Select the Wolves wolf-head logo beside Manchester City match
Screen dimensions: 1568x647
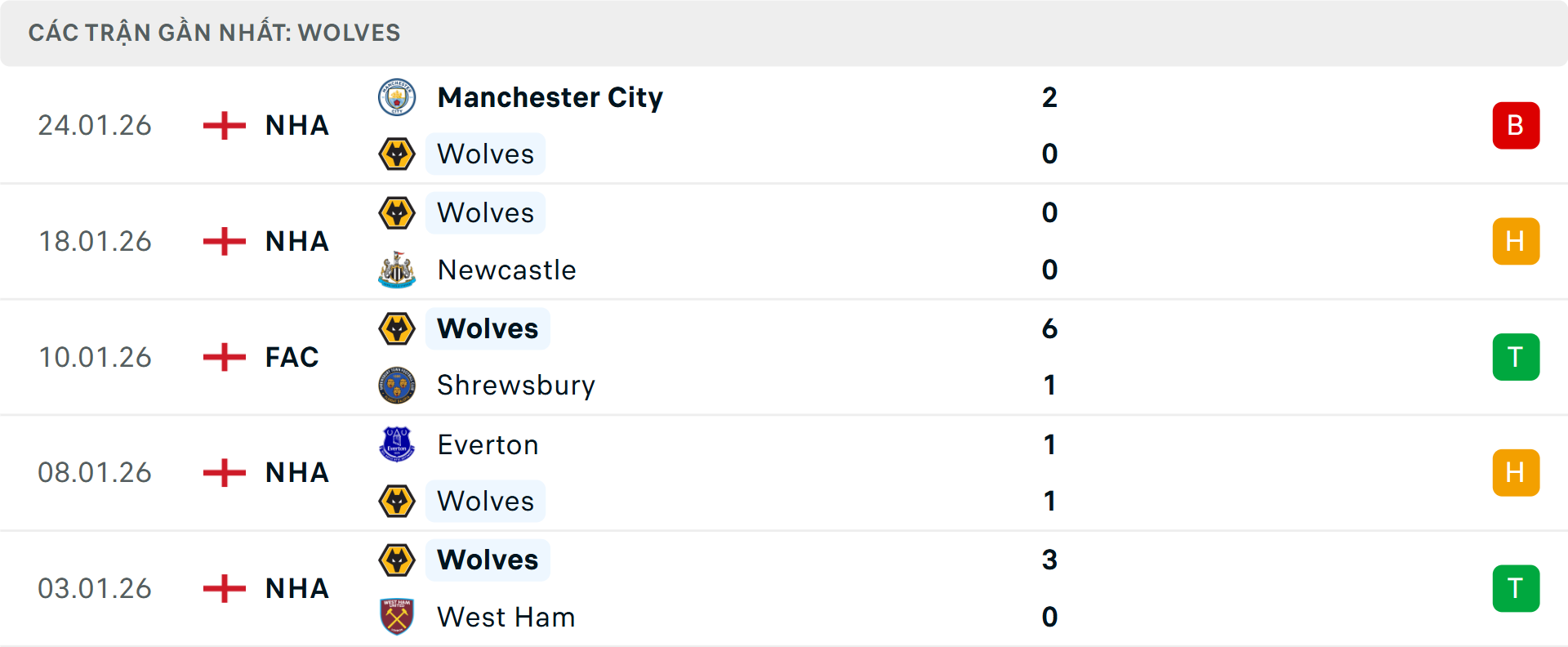(398, 154)
